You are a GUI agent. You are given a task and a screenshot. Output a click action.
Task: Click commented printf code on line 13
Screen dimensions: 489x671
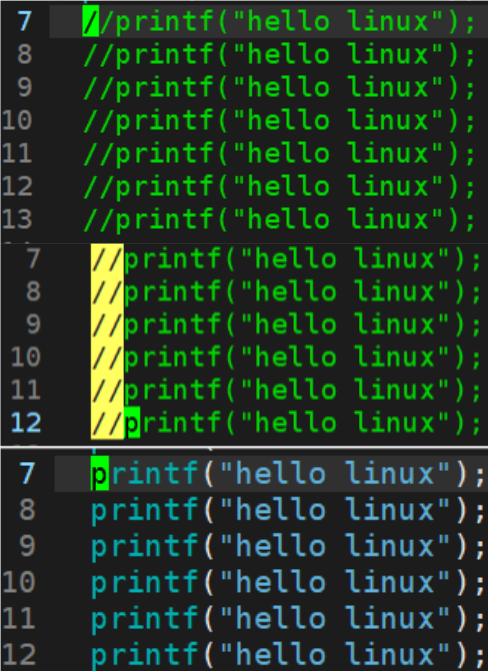[279, 219]
